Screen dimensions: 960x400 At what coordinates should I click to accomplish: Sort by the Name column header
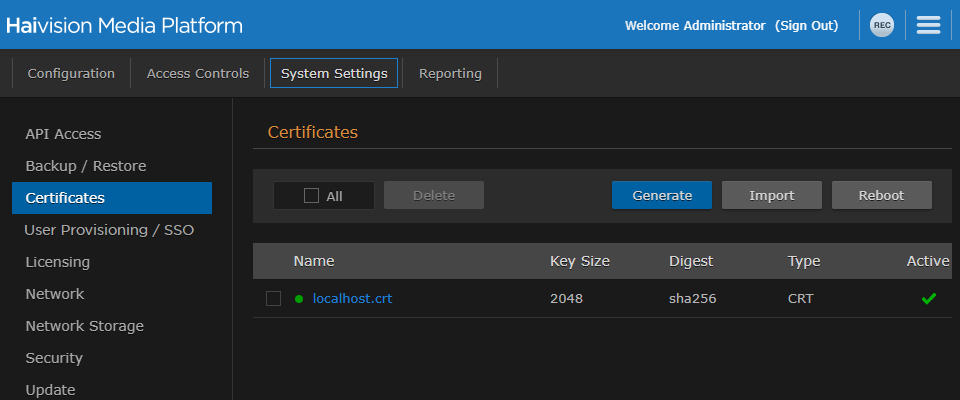(314, 261)
